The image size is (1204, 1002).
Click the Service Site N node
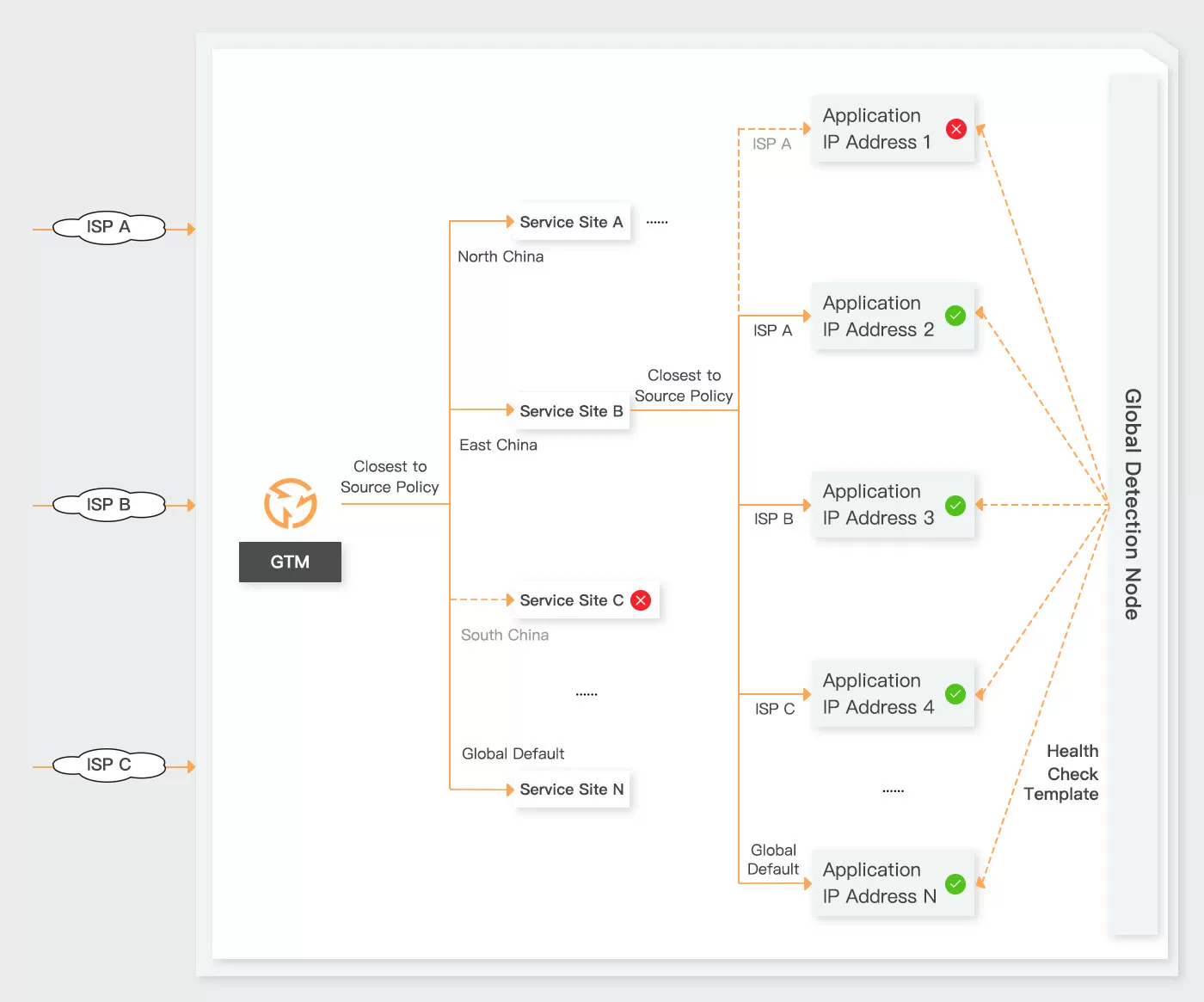tap(571, 790)
